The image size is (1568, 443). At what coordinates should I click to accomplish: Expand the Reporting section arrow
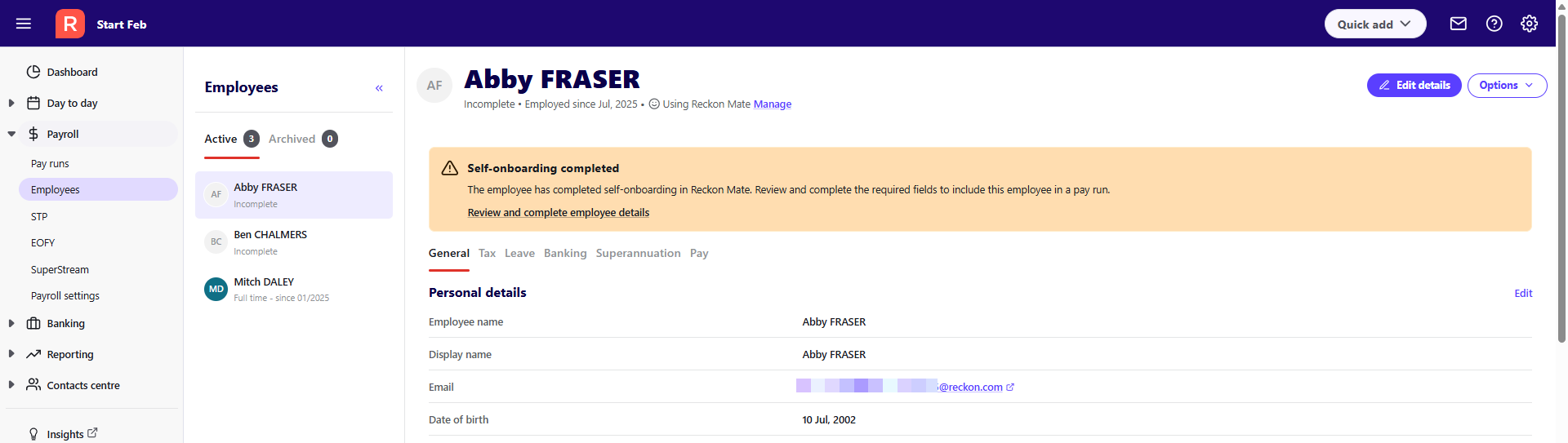(11, 354)
